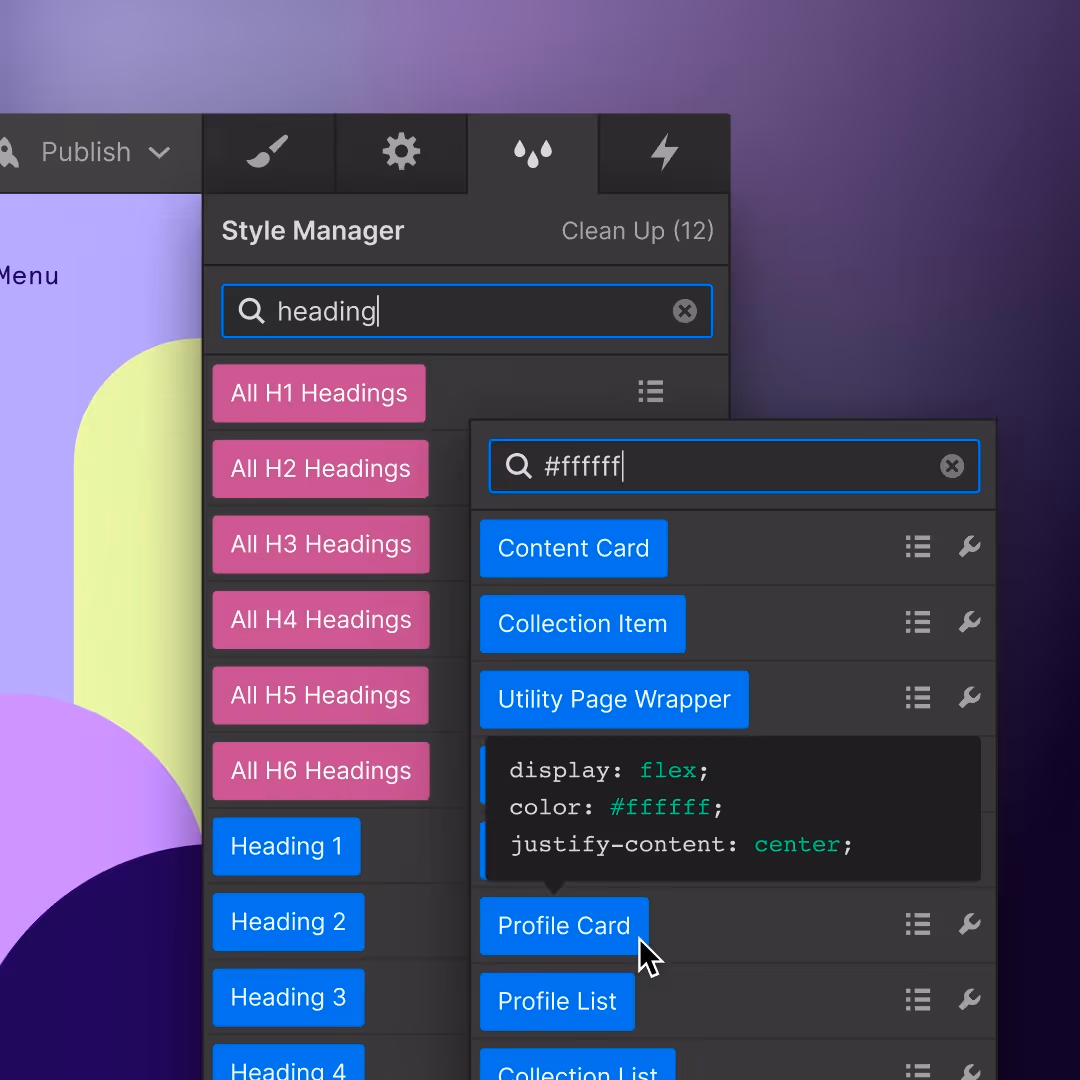Open the wrench icon for Profile Card
This screenshot has height=1080, width=1080.
969,925
